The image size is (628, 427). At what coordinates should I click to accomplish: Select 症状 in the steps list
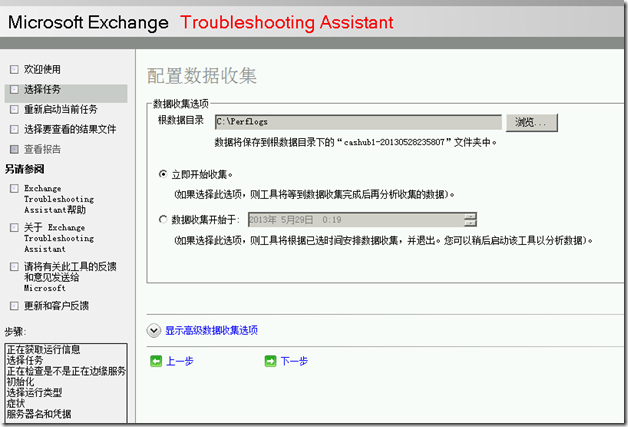(16, 403)
